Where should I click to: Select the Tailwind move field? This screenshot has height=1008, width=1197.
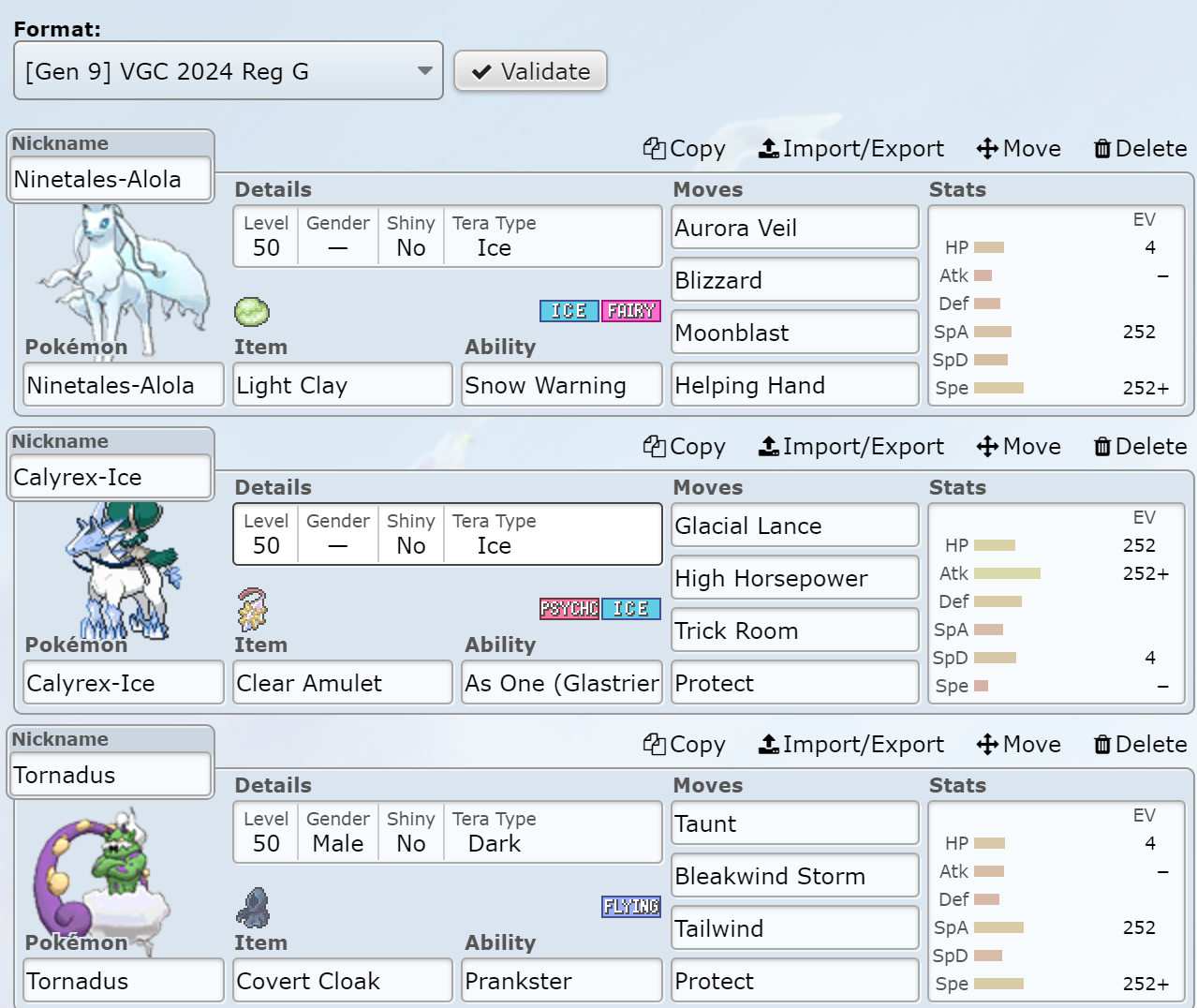click(795, 928)
